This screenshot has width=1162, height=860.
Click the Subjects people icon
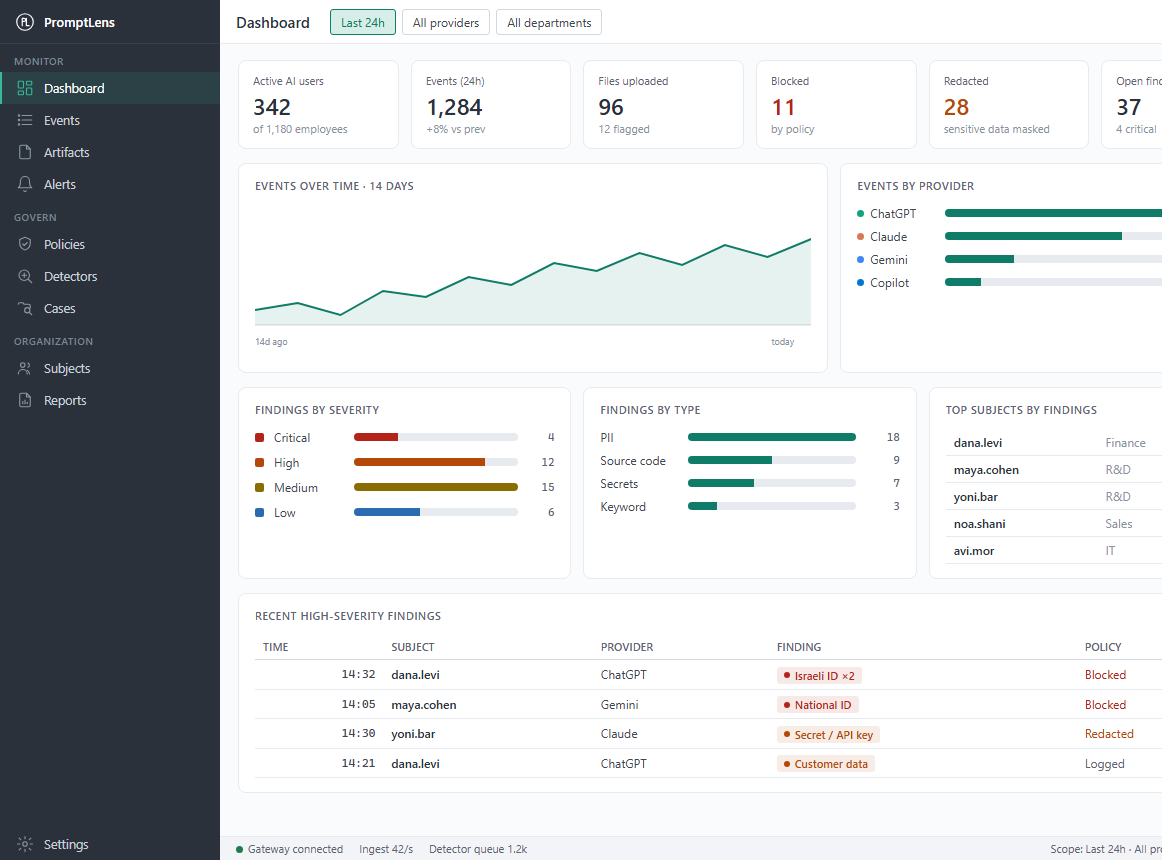(25, 368)
